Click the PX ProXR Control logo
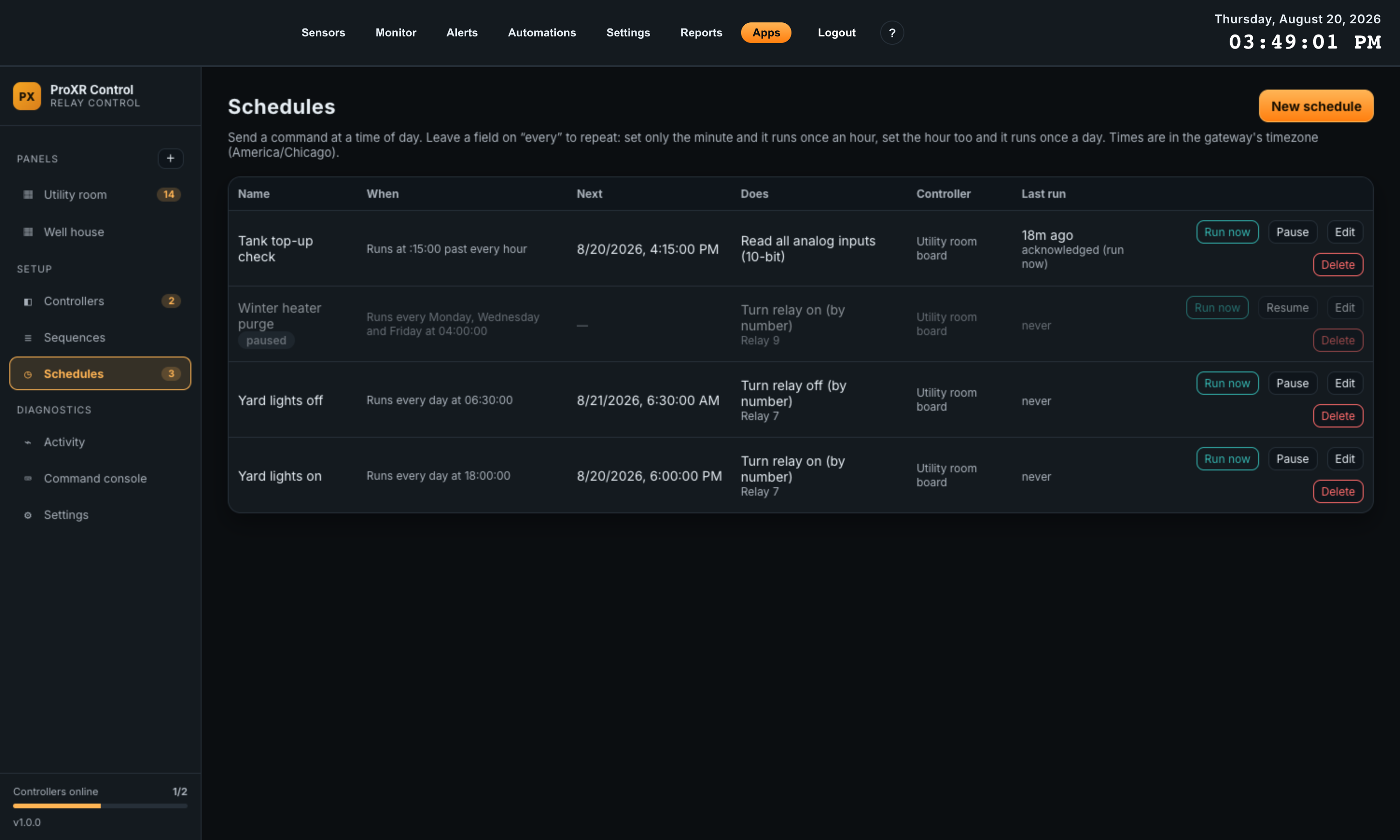Screen dimensions: 1400x840 27,96
